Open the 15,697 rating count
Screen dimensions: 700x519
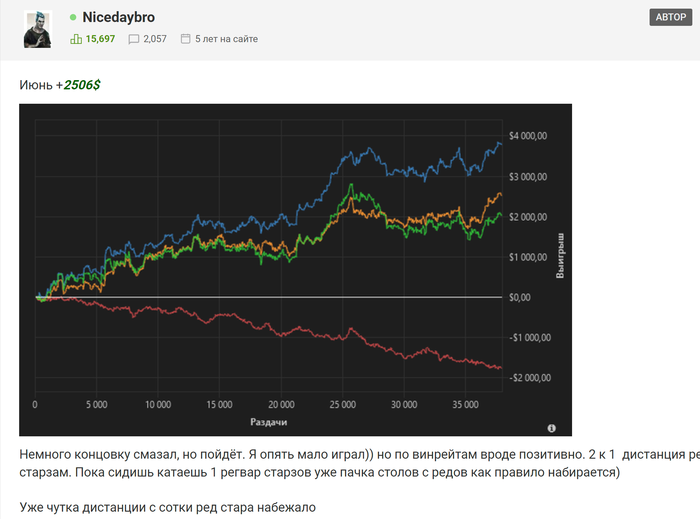tap(100, 39)
